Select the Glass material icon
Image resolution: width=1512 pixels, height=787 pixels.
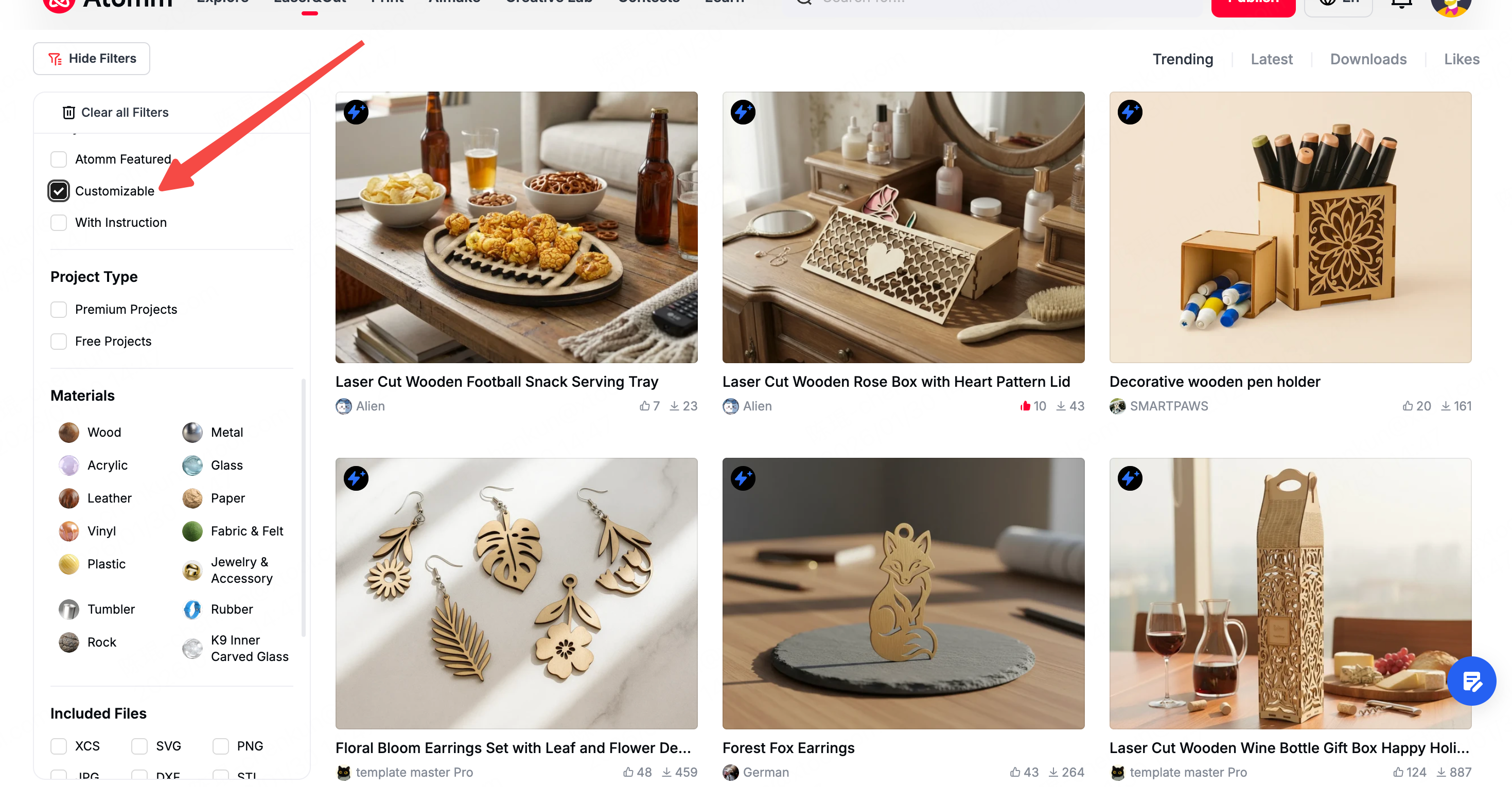coord(192,466)
